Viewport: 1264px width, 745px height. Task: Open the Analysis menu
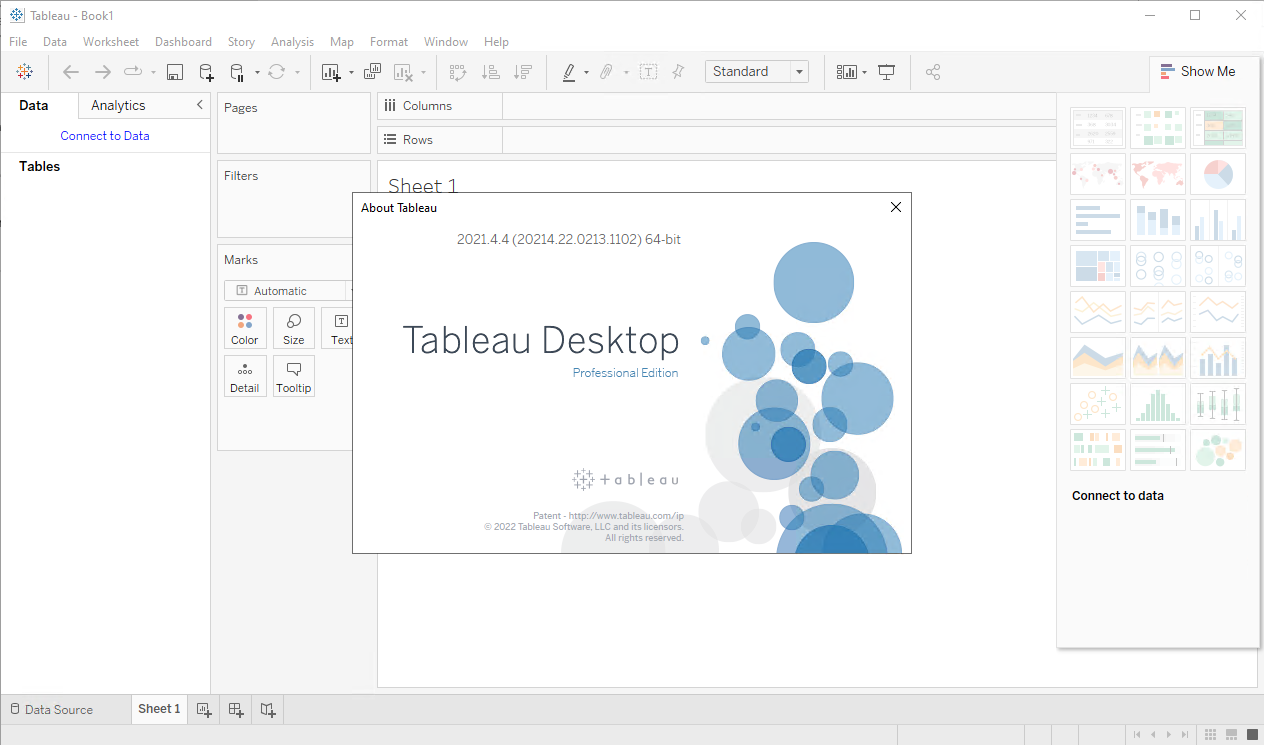[x=292, y=42]
